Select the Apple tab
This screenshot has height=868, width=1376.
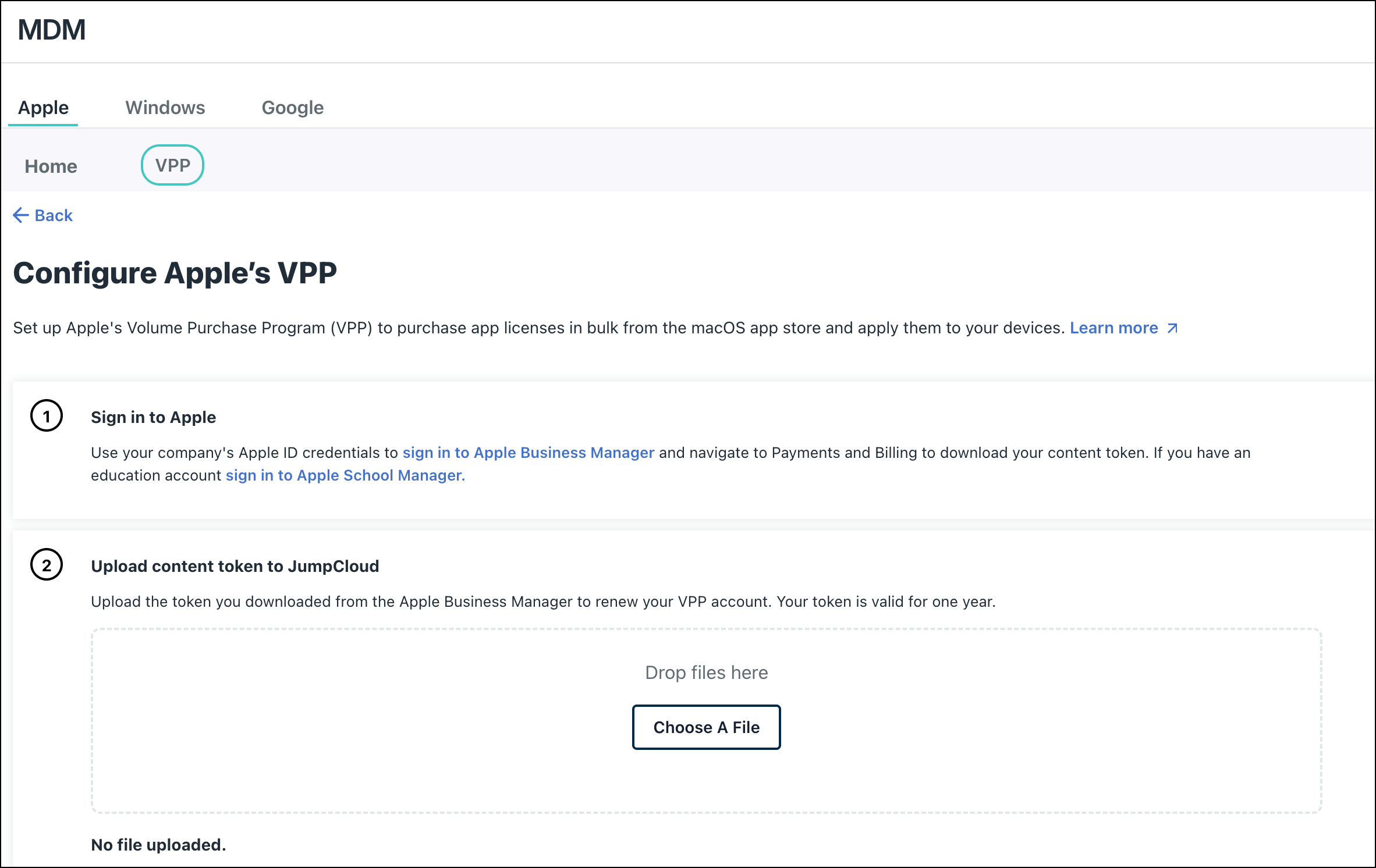43,107
